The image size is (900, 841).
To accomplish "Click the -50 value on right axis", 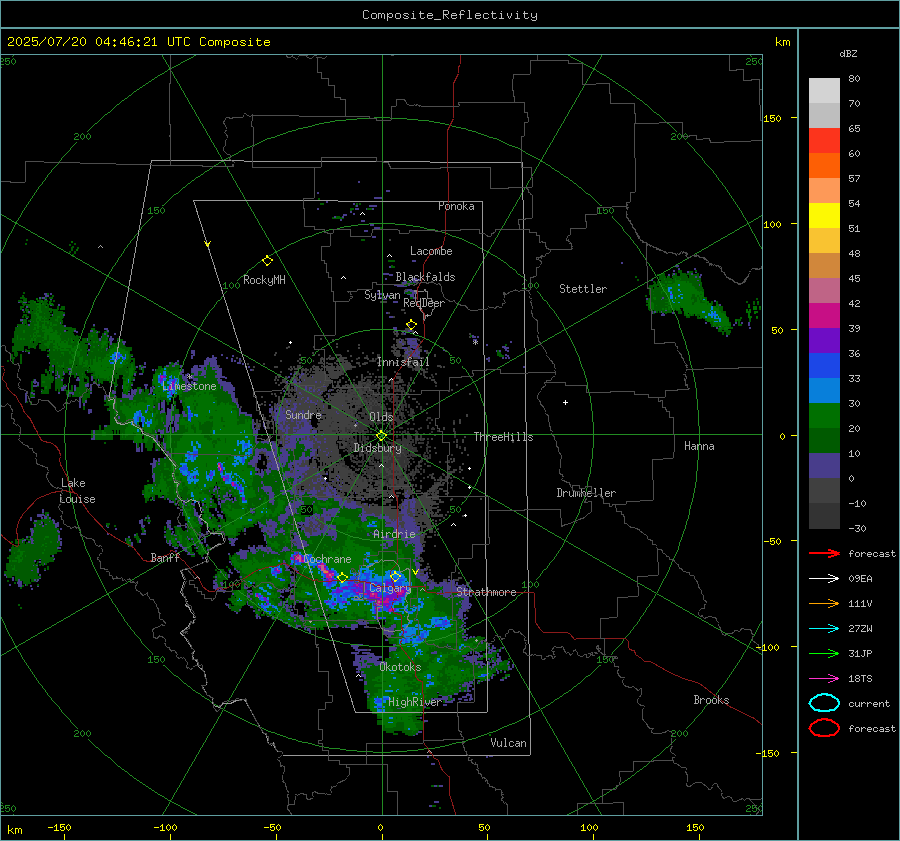I will (x=772, y=541).
